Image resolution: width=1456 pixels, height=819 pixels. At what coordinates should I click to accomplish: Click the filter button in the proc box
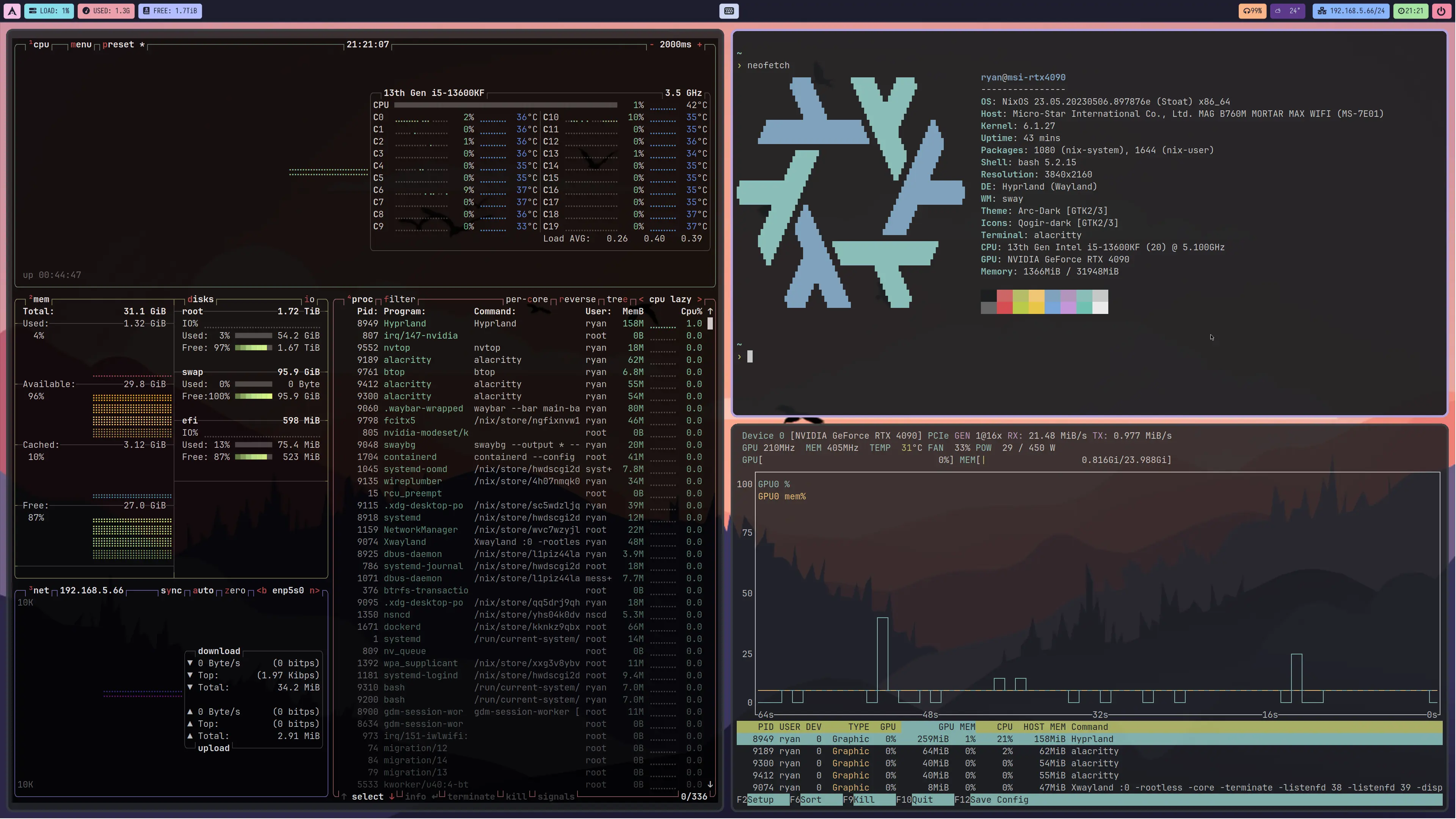(399, 300)
